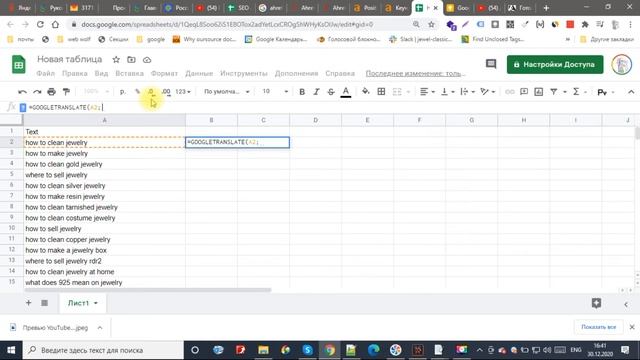The height and width of the screenshot is (360, 640).
Task: Open the Инструменты menu
Action: (x=244, y=73)
